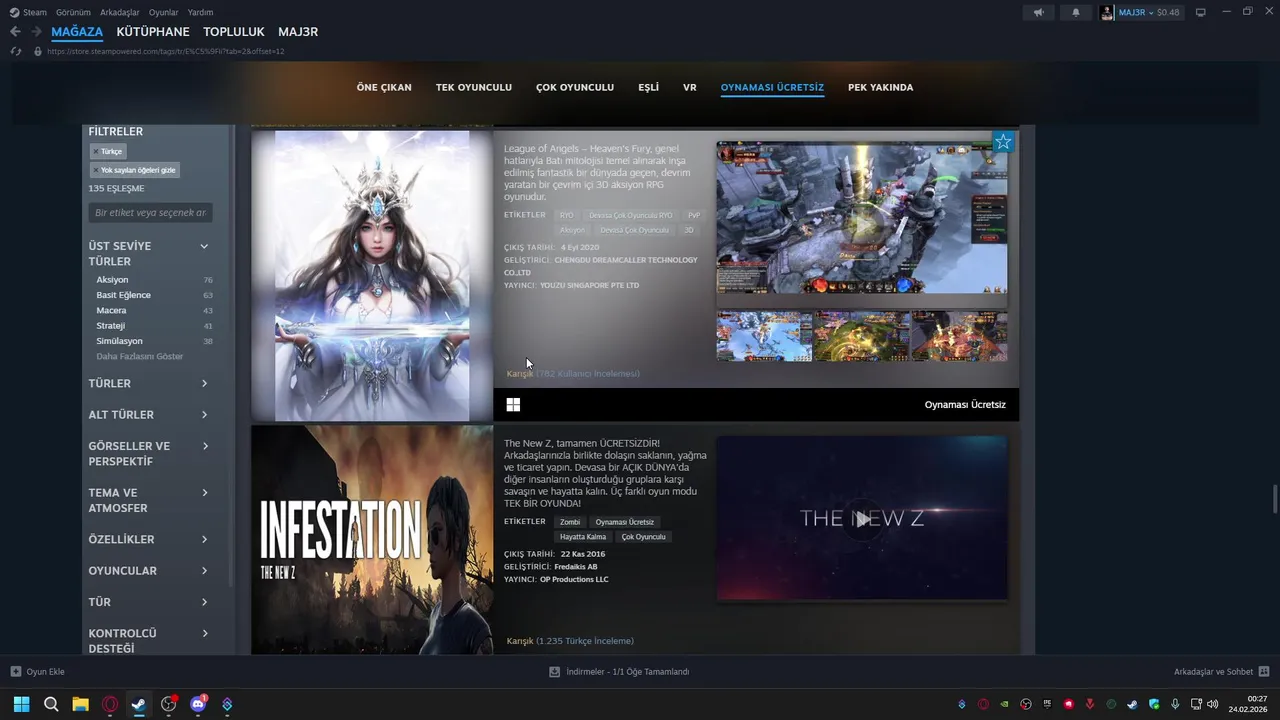This screenshot has height=720, width=1280.
Task: Expand the TÜRLER filter section
Action: 149,384
